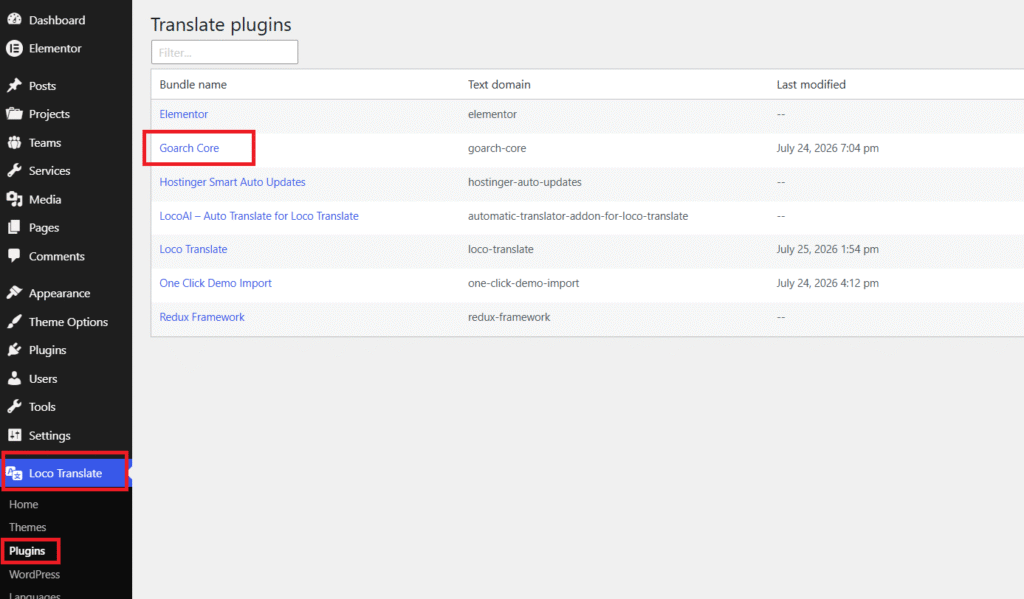Click the goarch-core text domain cell
1024x599 pixels.
(x=497, y=148)
